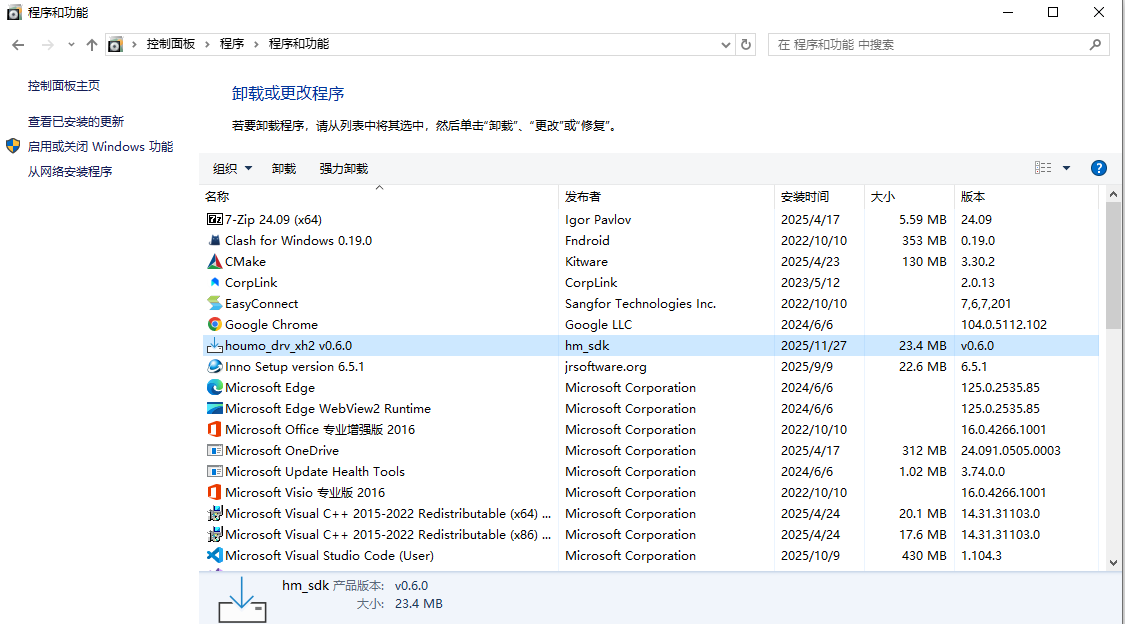Go back with the left arrow
This screenshot has width=1125, height=624.
[x=18, y=44]
